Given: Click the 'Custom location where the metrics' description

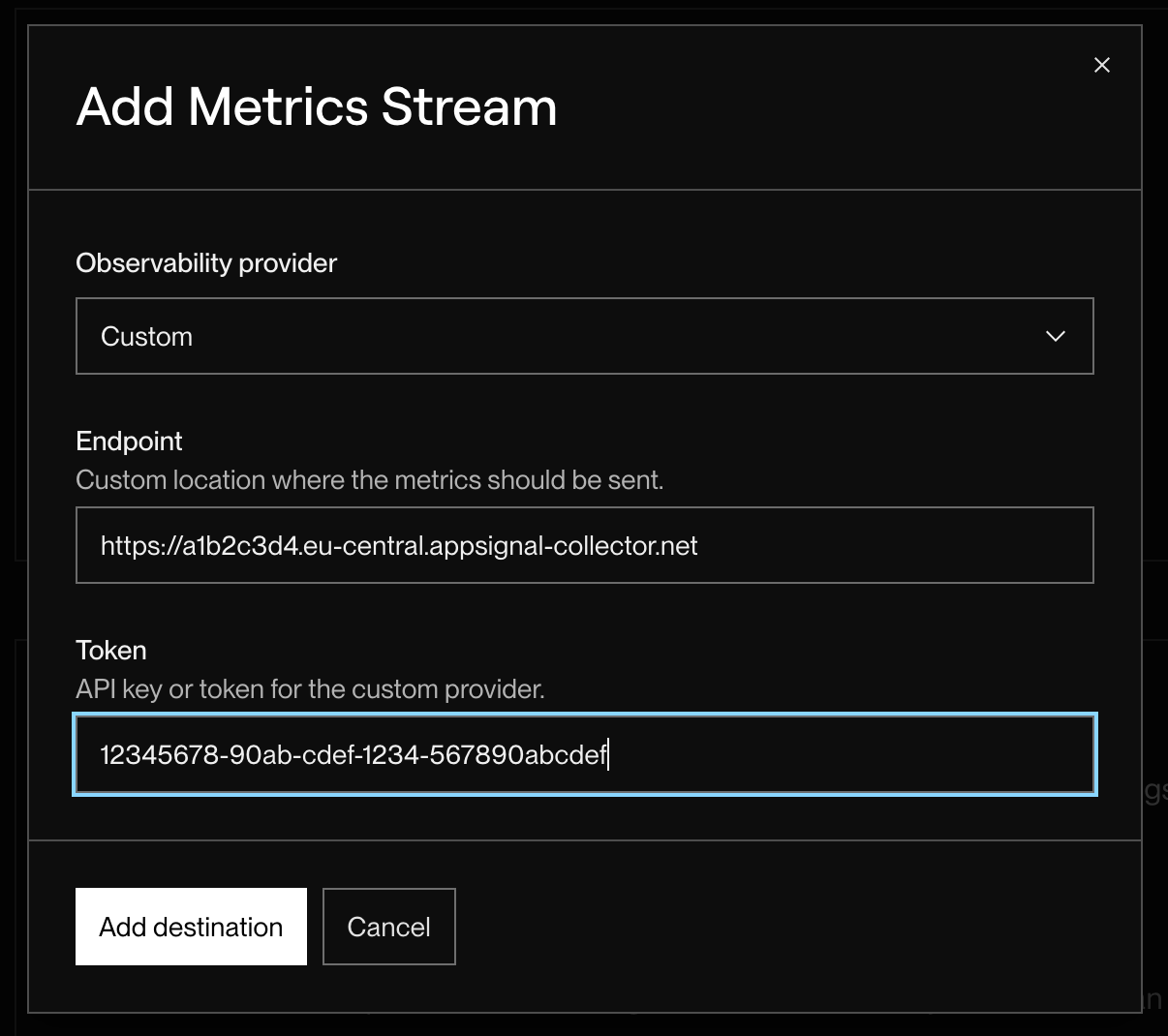Looking at the screenshot, I should click(x=370, y=480).
